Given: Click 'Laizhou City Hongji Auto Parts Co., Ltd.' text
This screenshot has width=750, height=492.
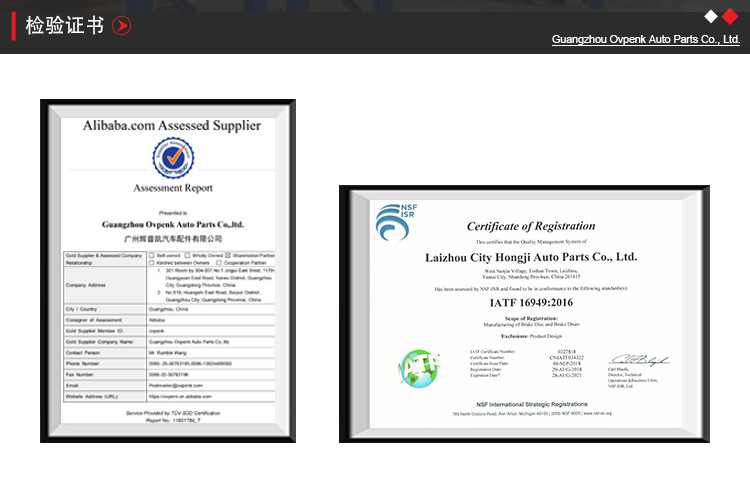Looking at the screenshot, I should (531, 257).
